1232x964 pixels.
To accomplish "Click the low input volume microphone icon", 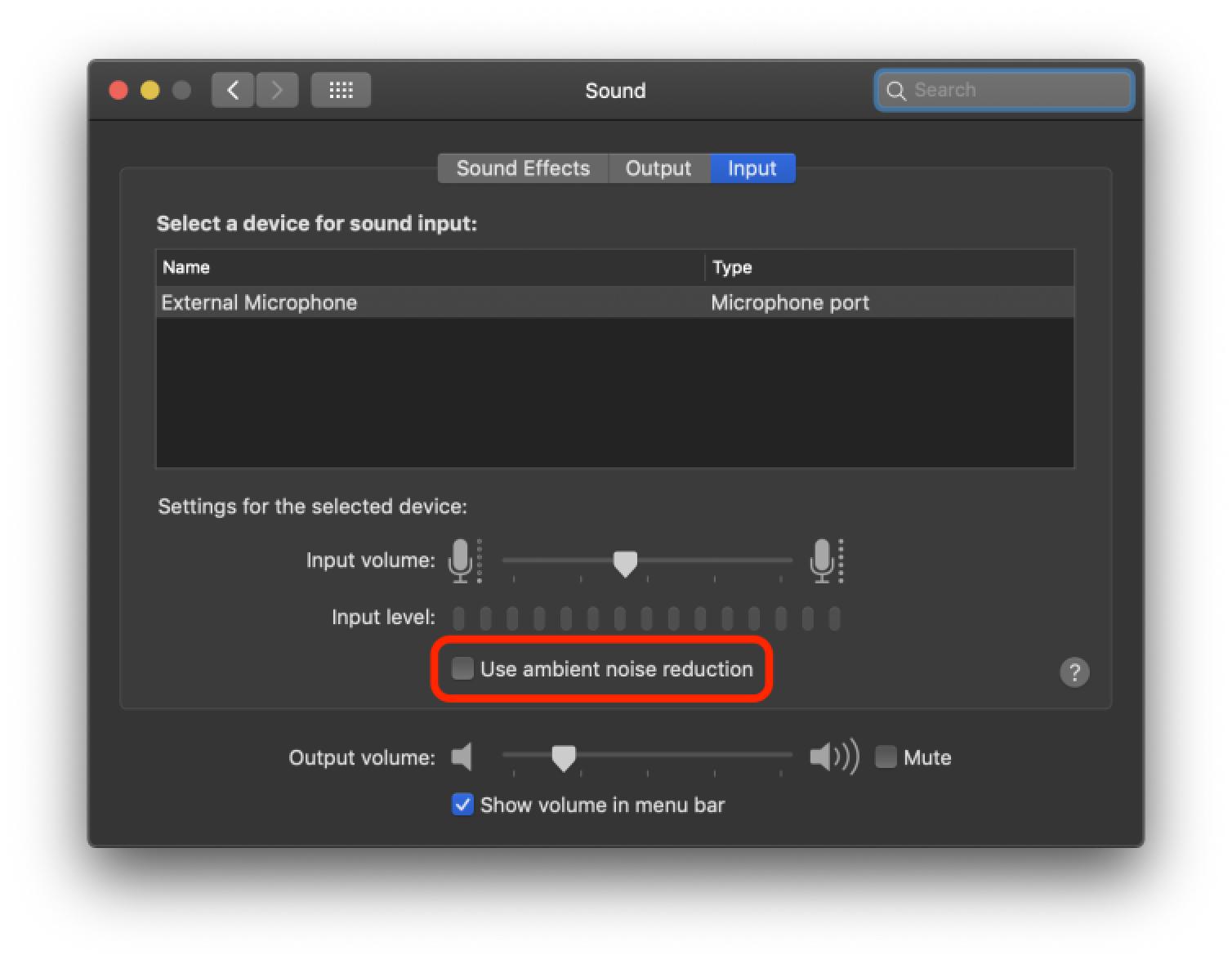I will (x=462, y=560).
